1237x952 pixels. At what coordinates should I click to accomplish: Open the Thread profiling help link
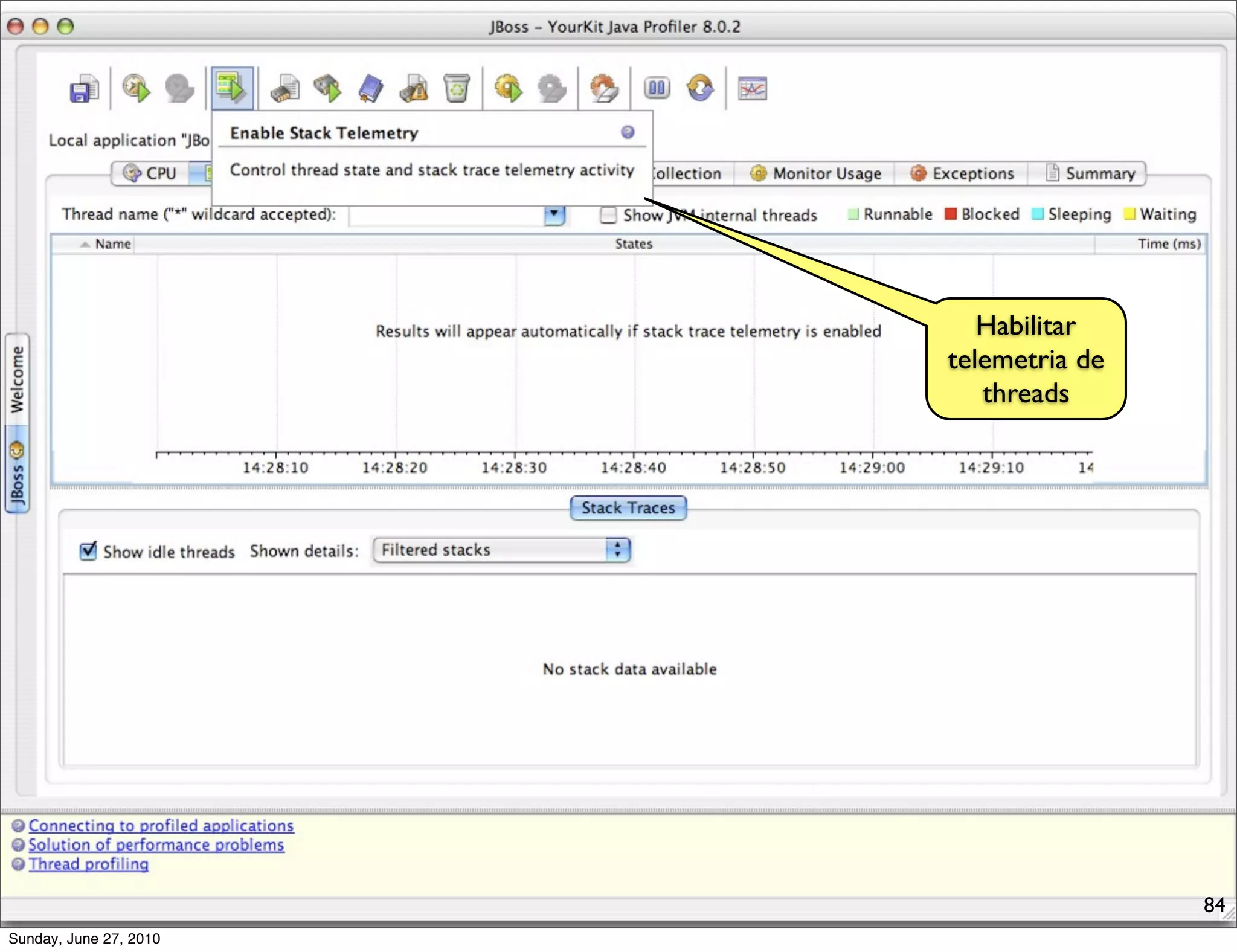(x=89, y=864)
